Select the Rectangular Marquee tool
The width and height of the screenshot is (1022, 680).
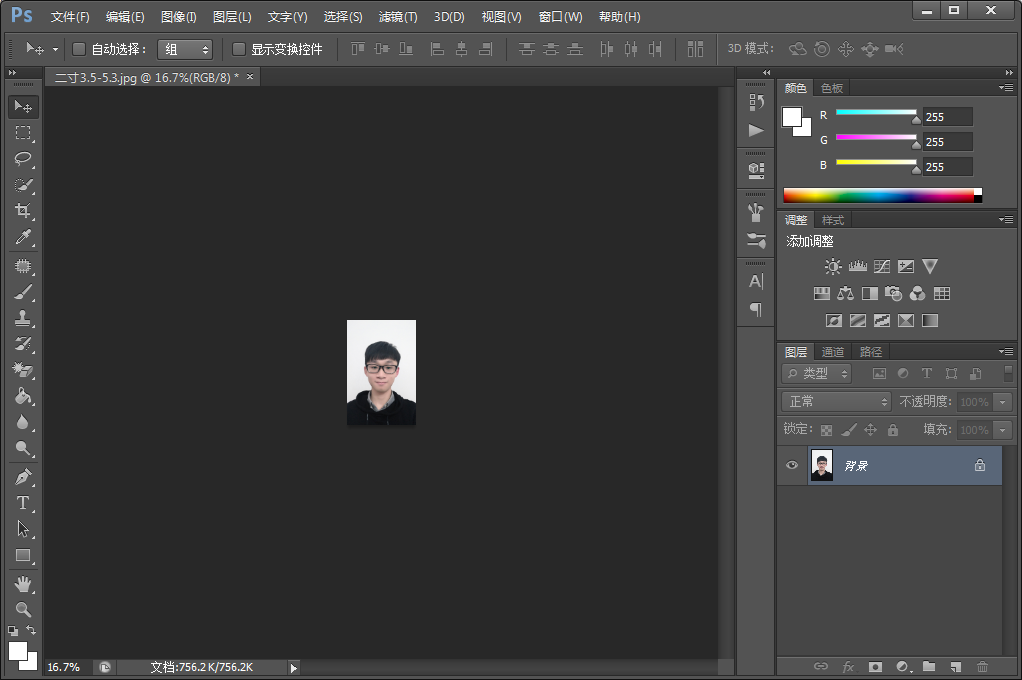tap(23, 133)
